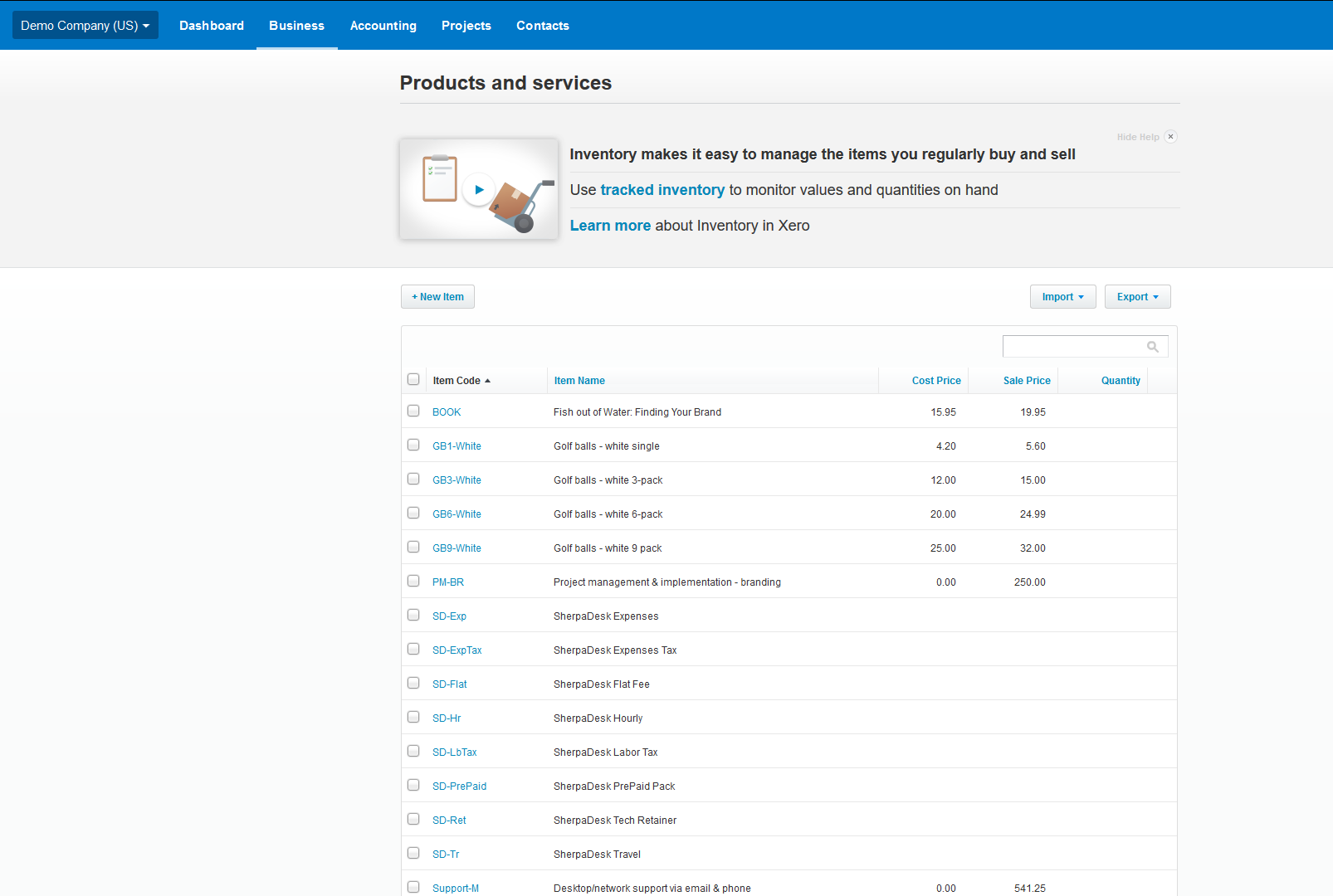Toggle sort arrow on Item Code column
Screen dimensions: 1333x896
pyautogui.click(x=488, y=381)
